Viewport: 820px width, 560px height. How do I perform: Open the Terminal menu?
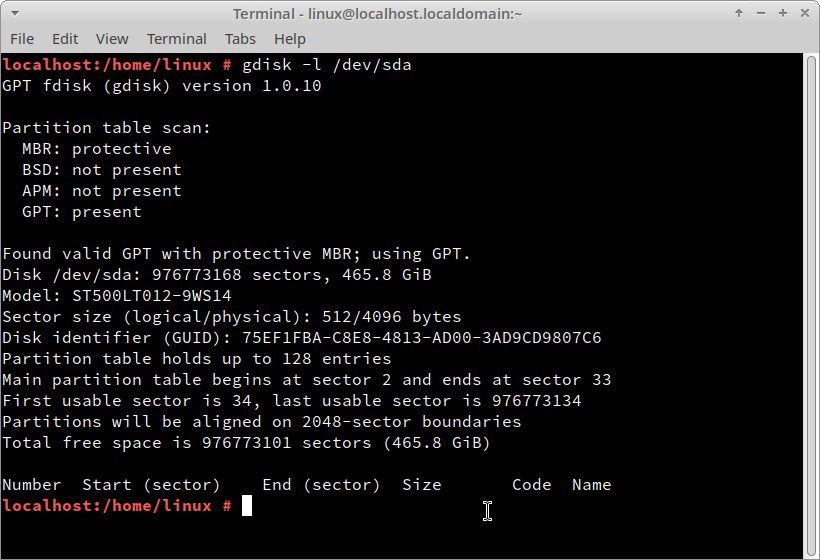coord(177,39)
